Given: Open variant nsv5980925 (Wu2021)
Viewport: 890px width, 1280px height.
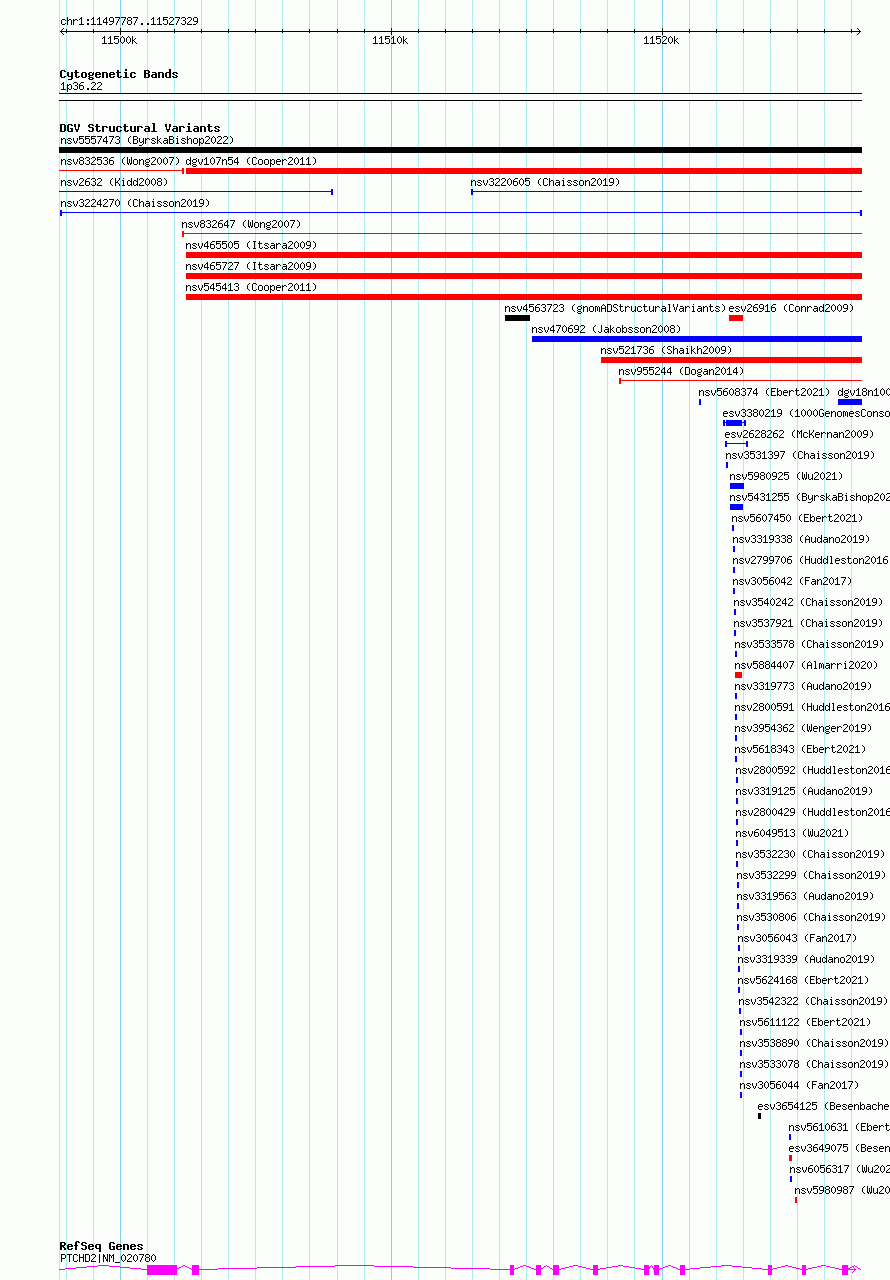Looking at the screenshot, I should (x=786, y=476).
